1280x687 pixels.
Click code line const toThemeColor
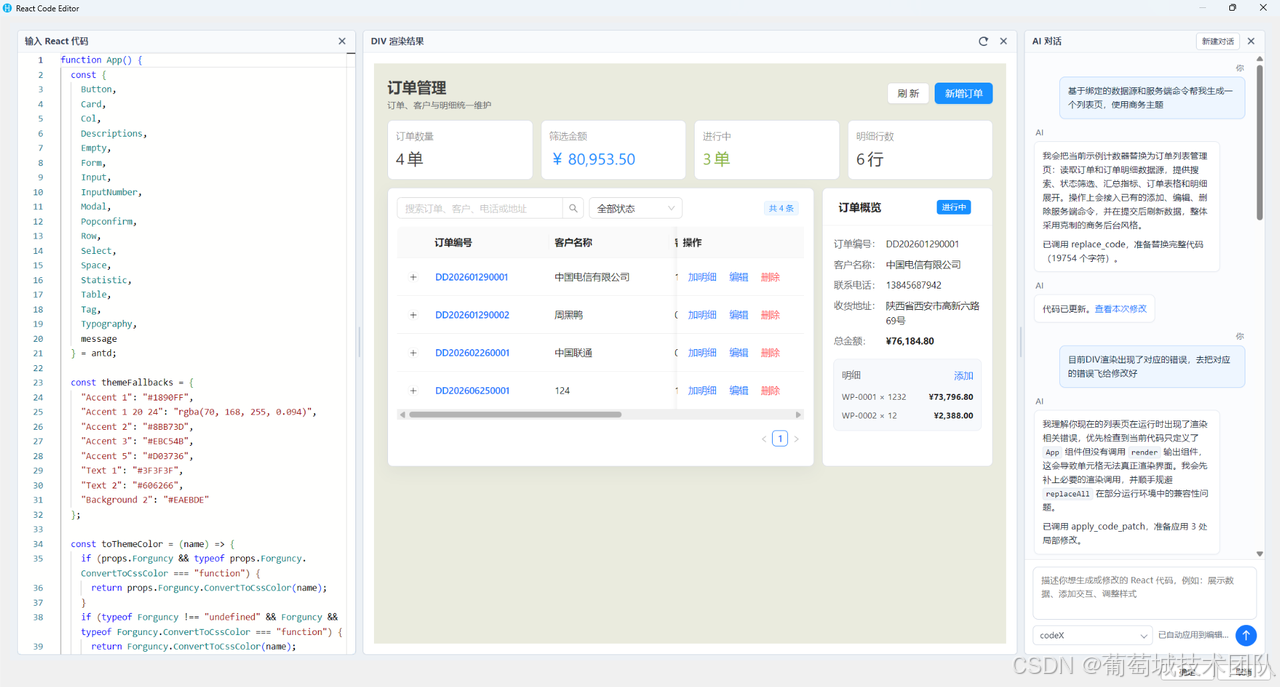(152, 544)
